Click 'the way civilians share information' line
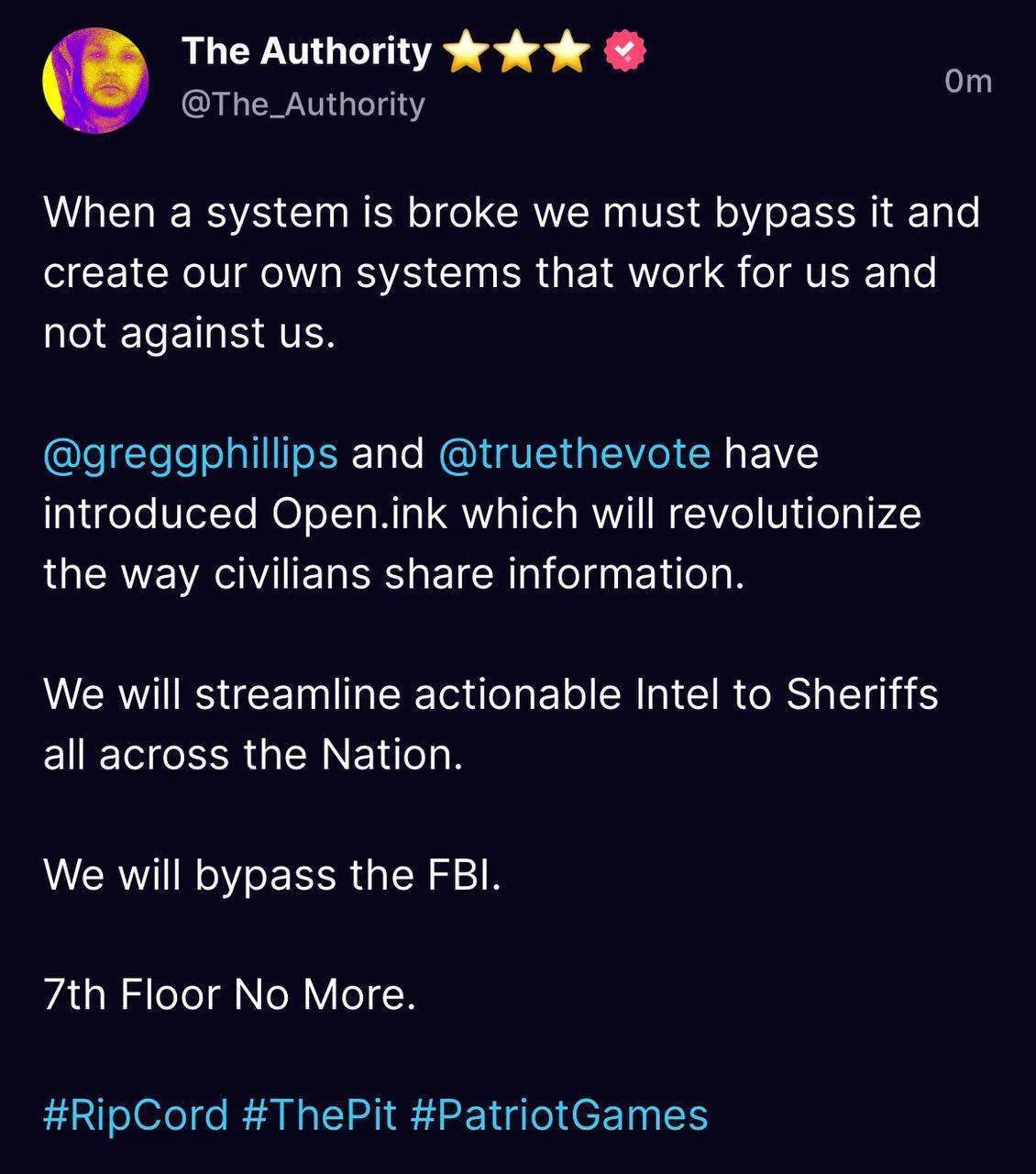 (394, 575)
